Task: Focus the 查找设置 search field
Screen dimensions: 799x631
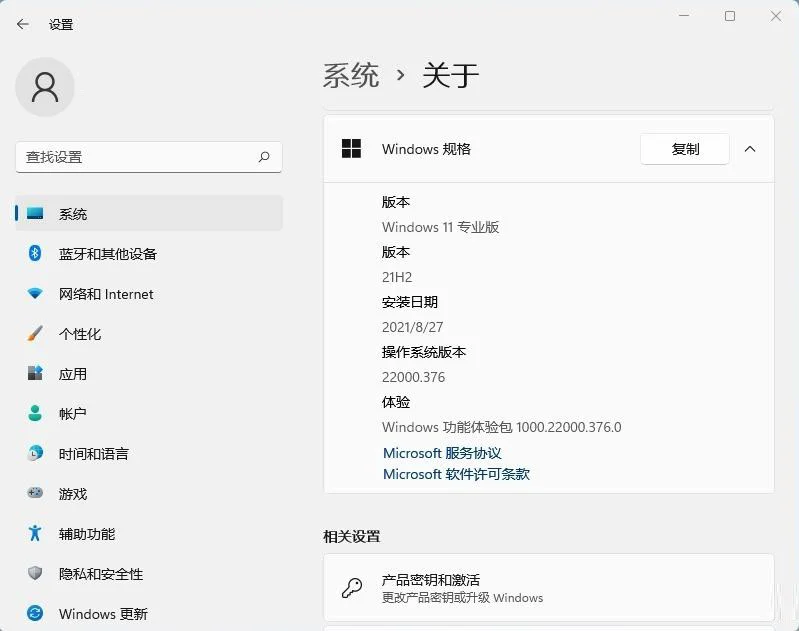Action: [x=149, y=157]
